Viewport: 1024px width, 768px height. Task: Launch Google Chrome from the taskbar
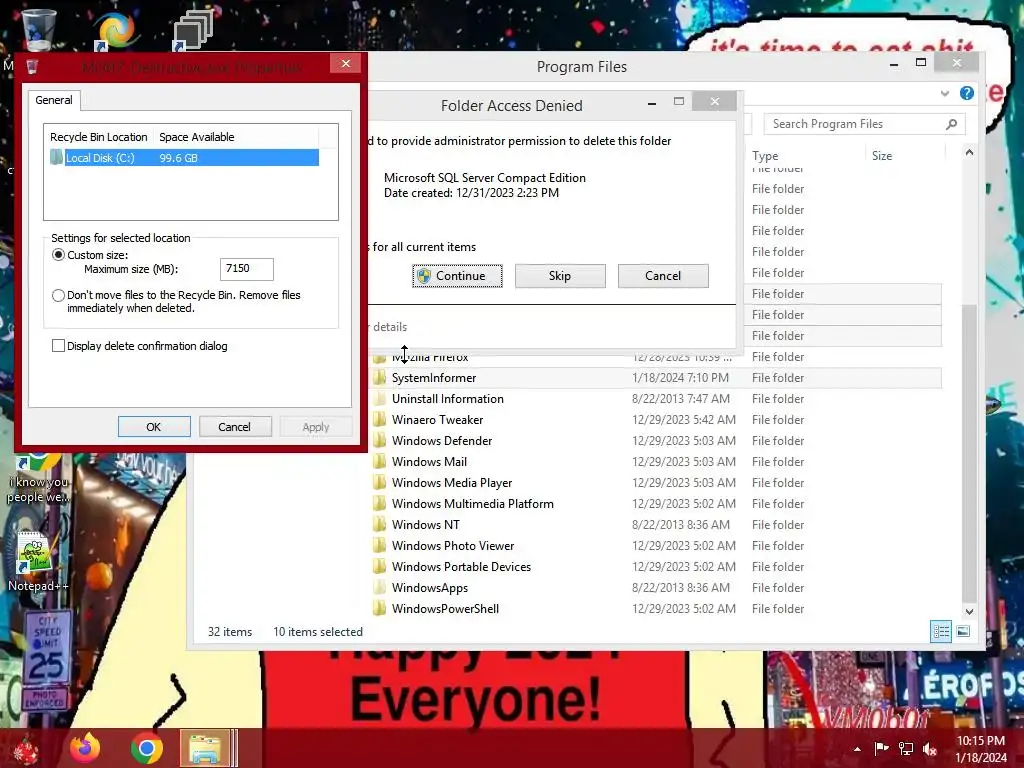pos(146,748)
